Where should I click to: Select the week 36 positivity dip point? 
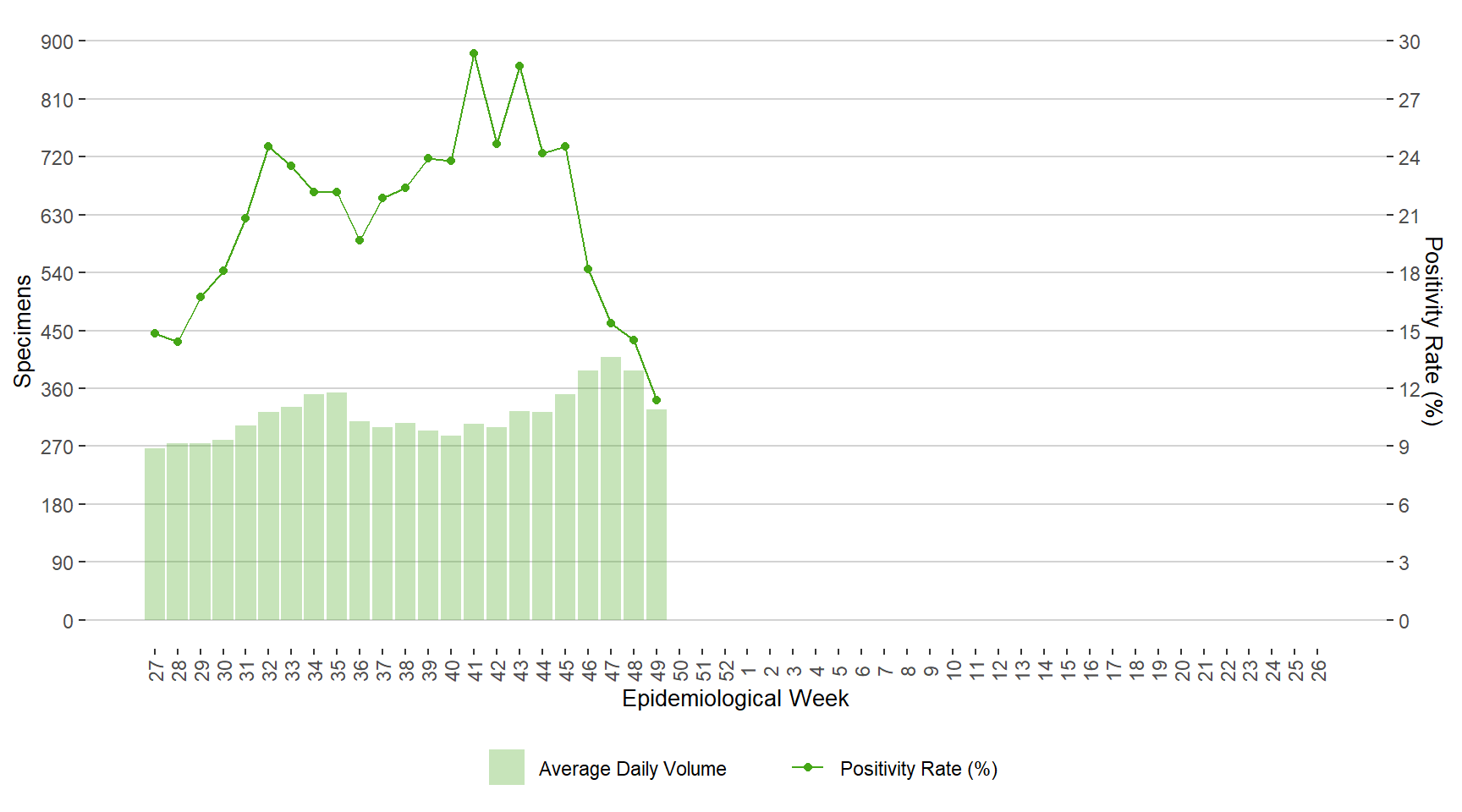(360, 240)
